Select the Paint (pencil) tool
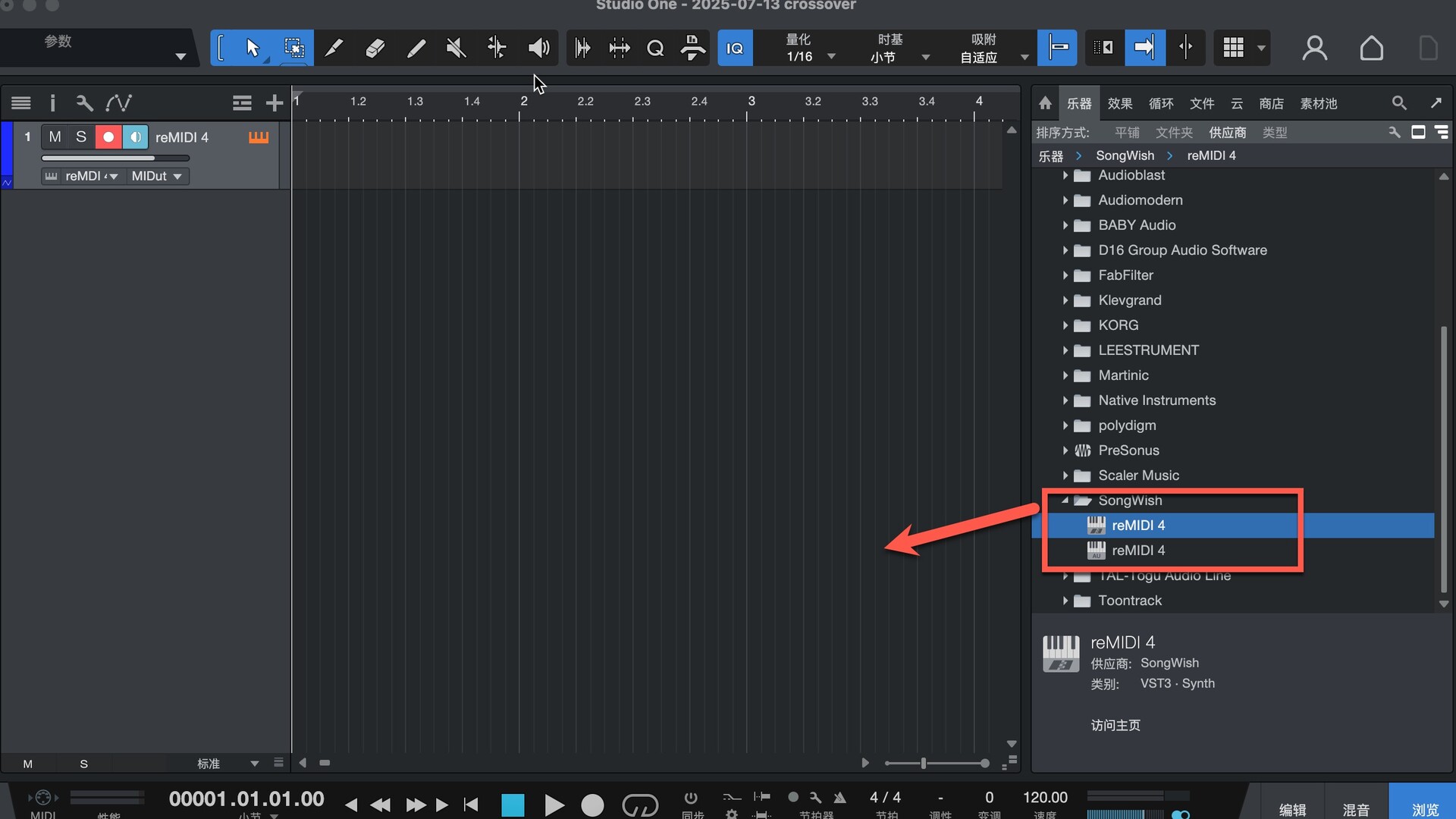Image resolution: width=1456 pixels, height=819 pixels. 334,48
